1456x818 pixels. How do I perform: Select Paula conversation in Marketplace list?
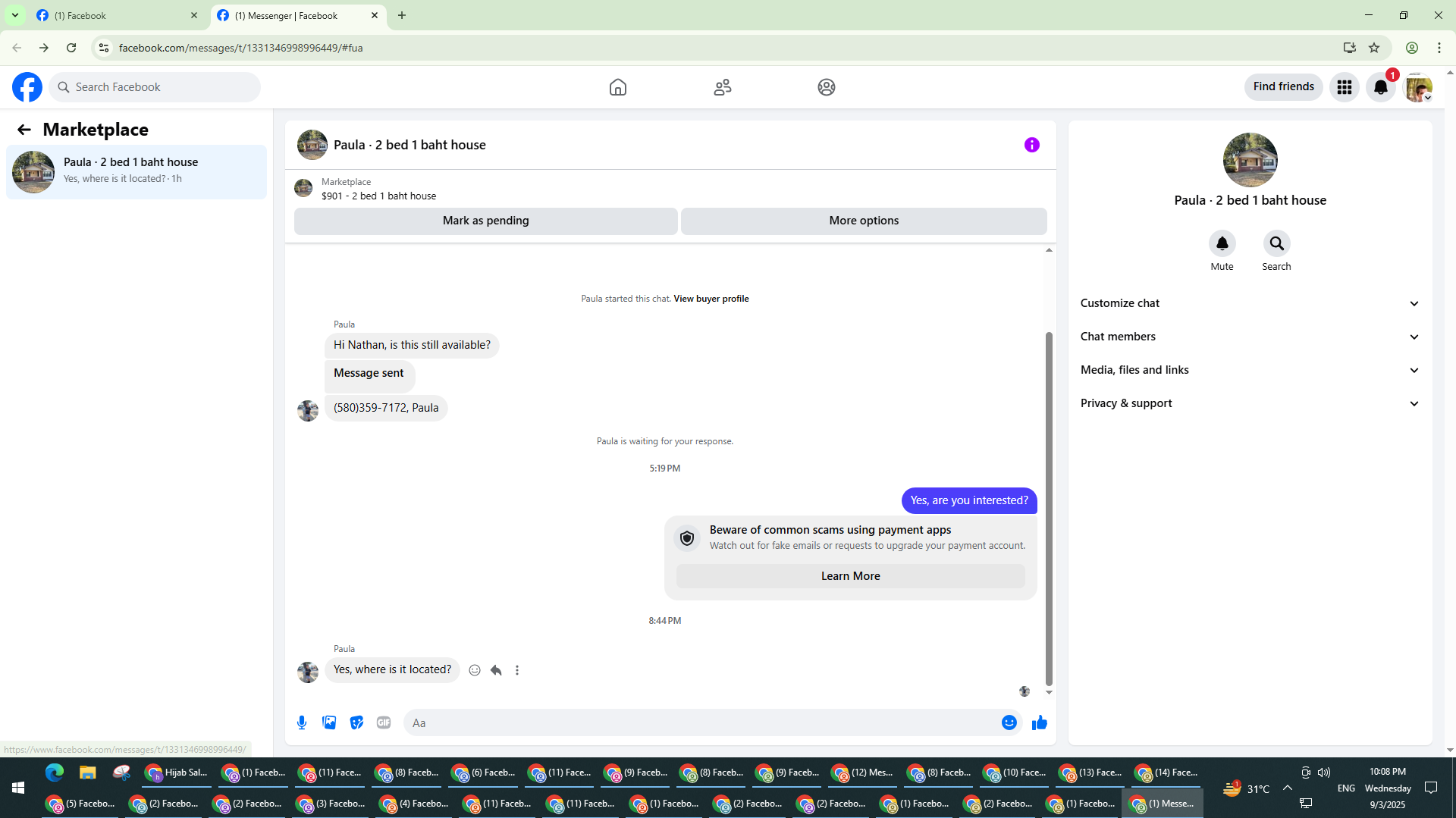[x=136, y=172]
